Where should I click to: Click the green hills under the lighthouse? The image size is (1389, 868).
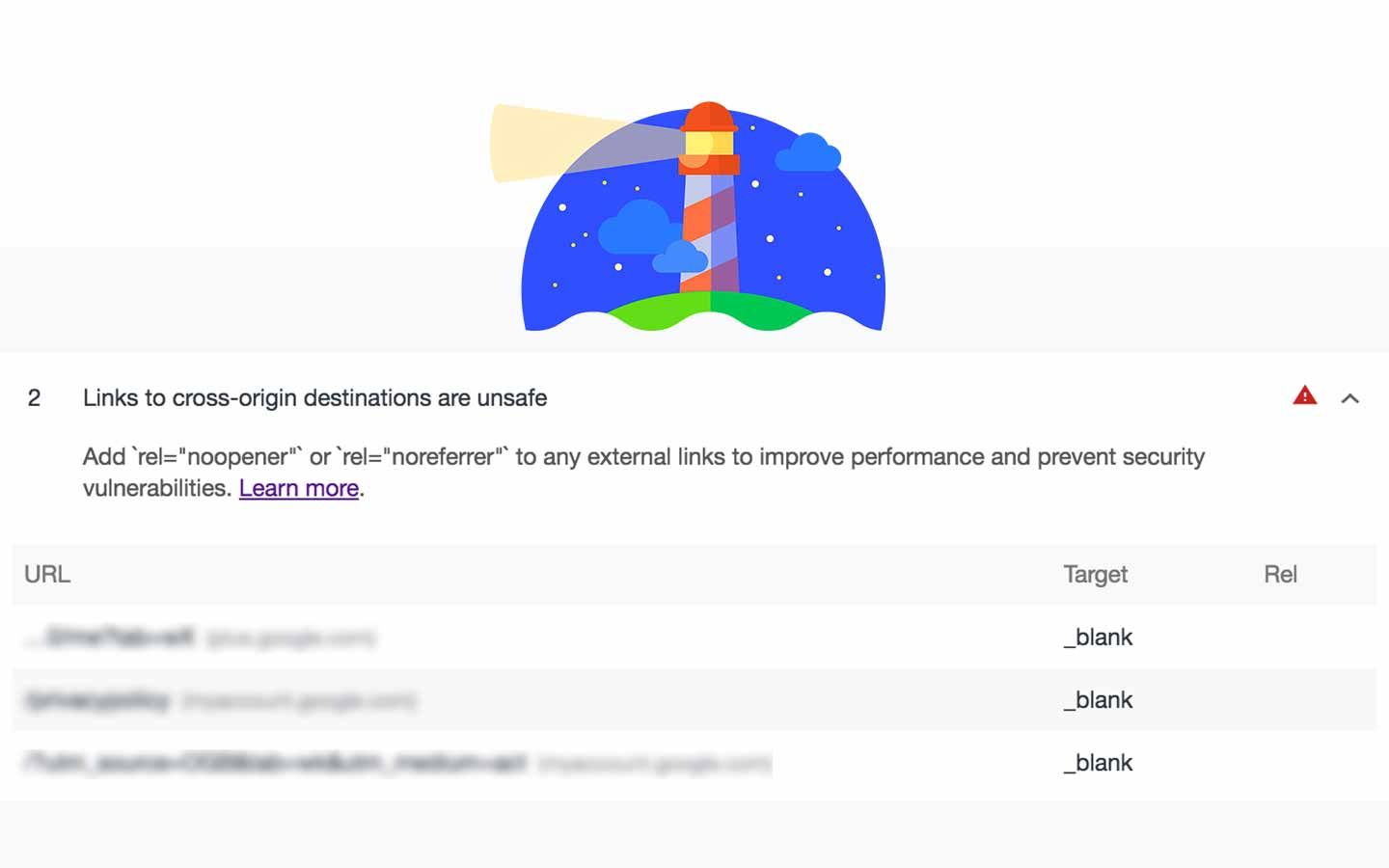(710, 311)
